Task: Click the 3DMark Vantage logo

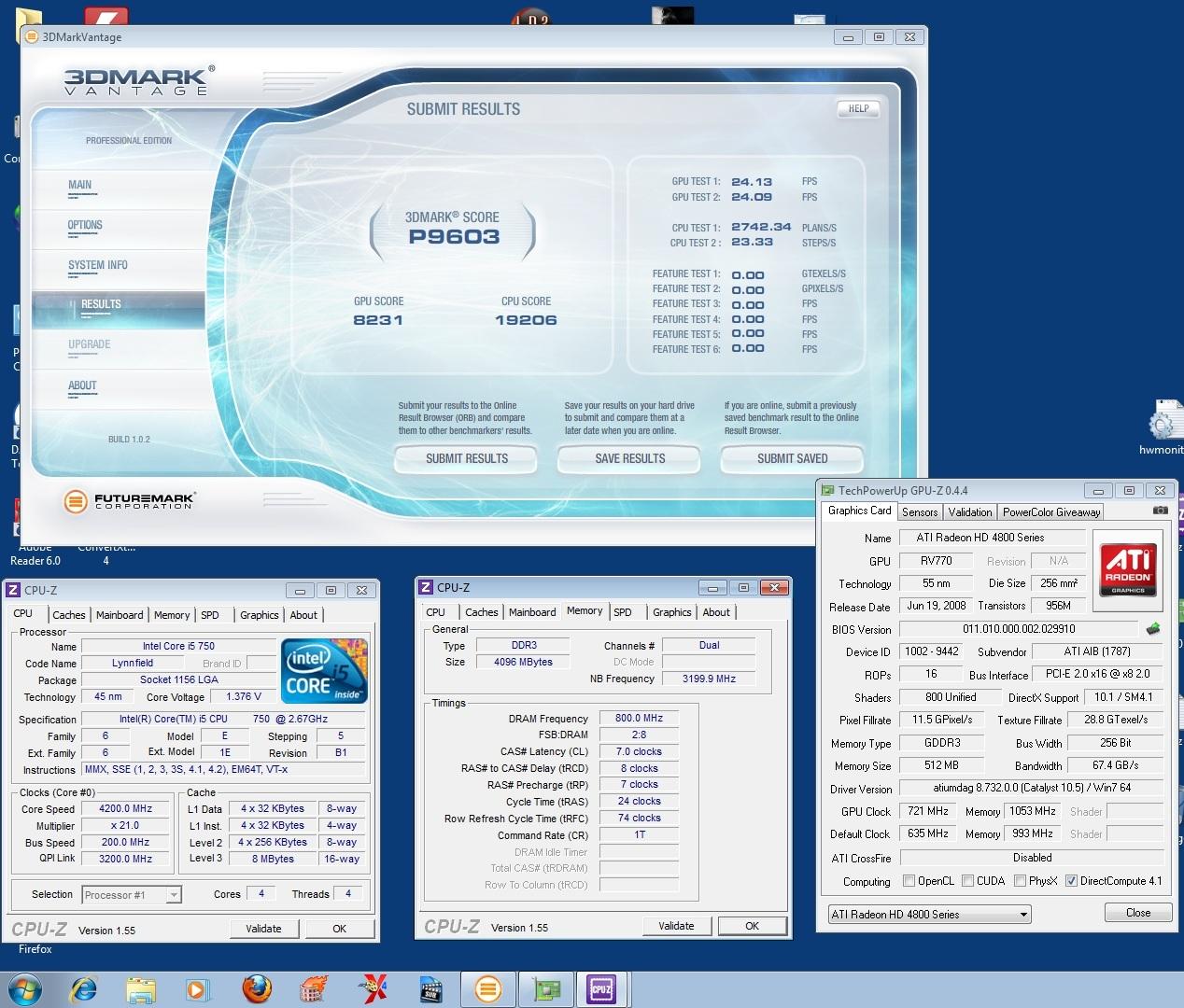Action: pos(139,80)
